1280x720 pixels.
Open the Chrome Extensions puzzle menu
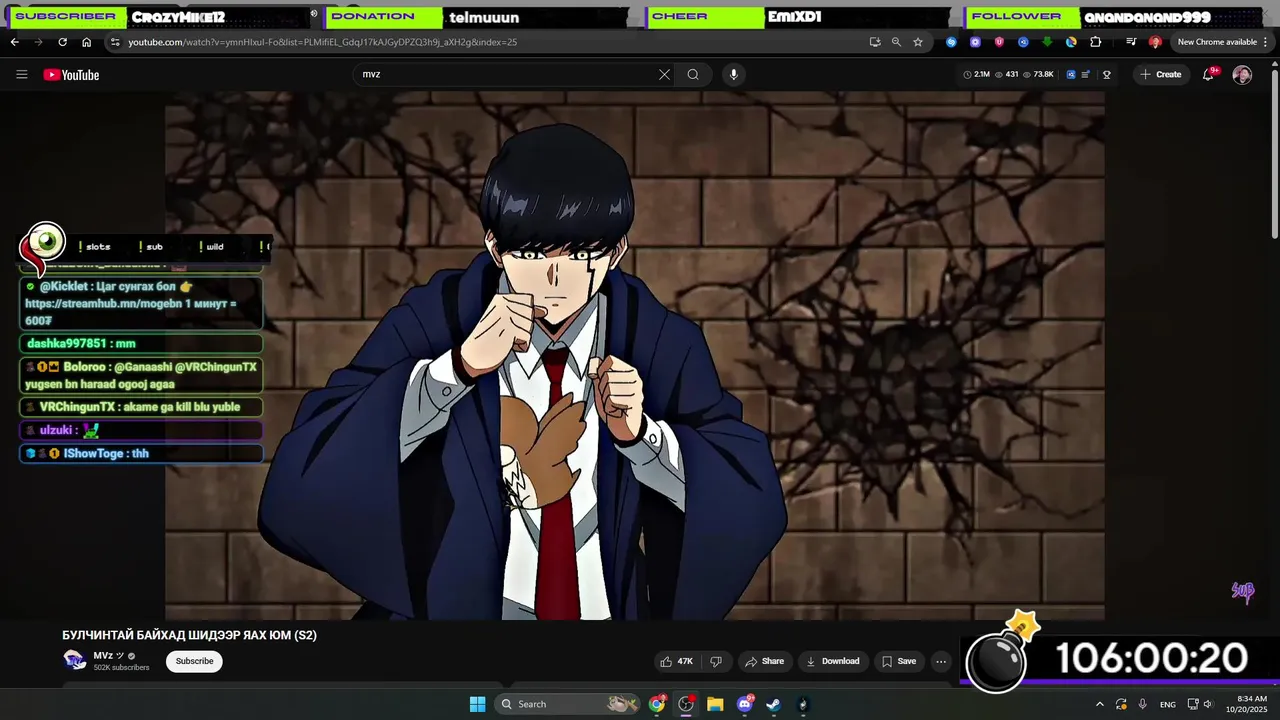tap(1095, 42)
